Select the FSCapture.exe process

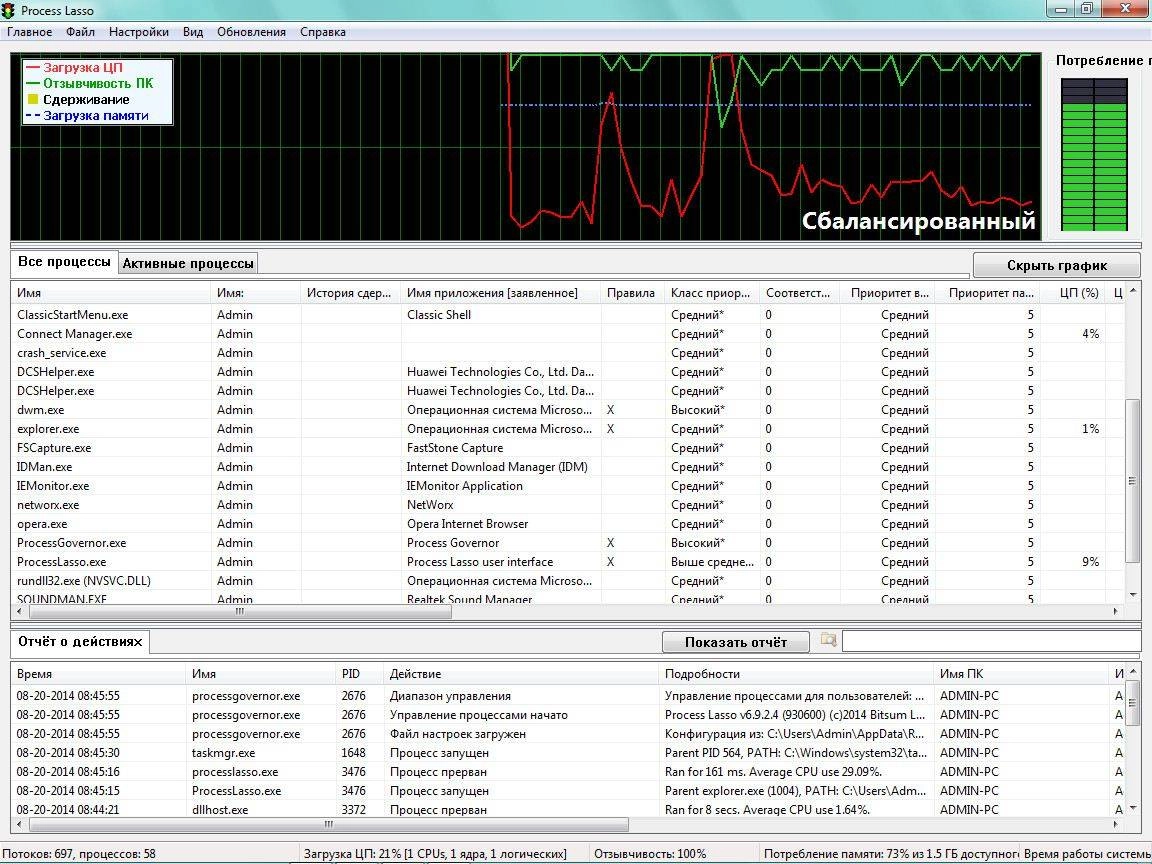click(x=567, y=448)
